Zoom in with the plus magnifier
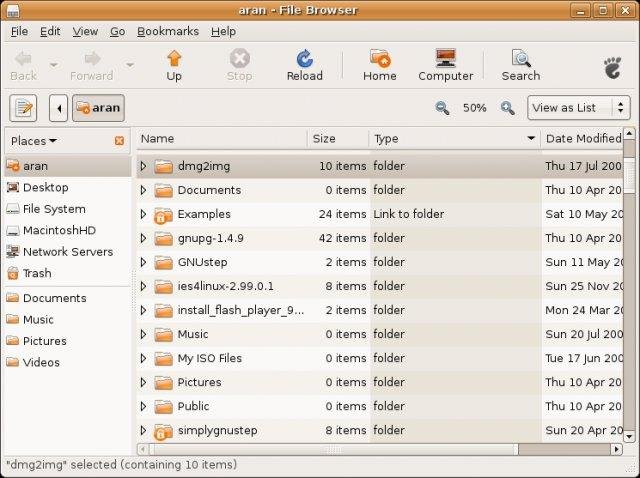The image size is (640, 478). click(507, 108)
